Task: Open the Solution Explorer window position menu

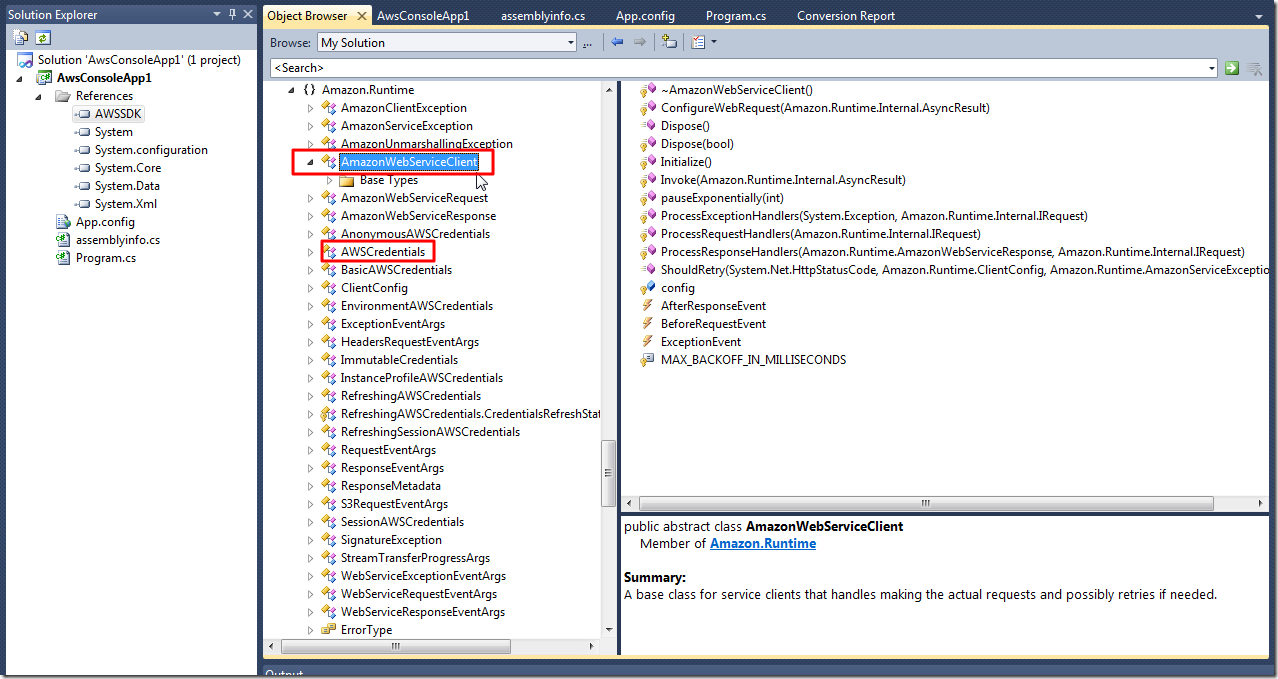Action: 218,15
